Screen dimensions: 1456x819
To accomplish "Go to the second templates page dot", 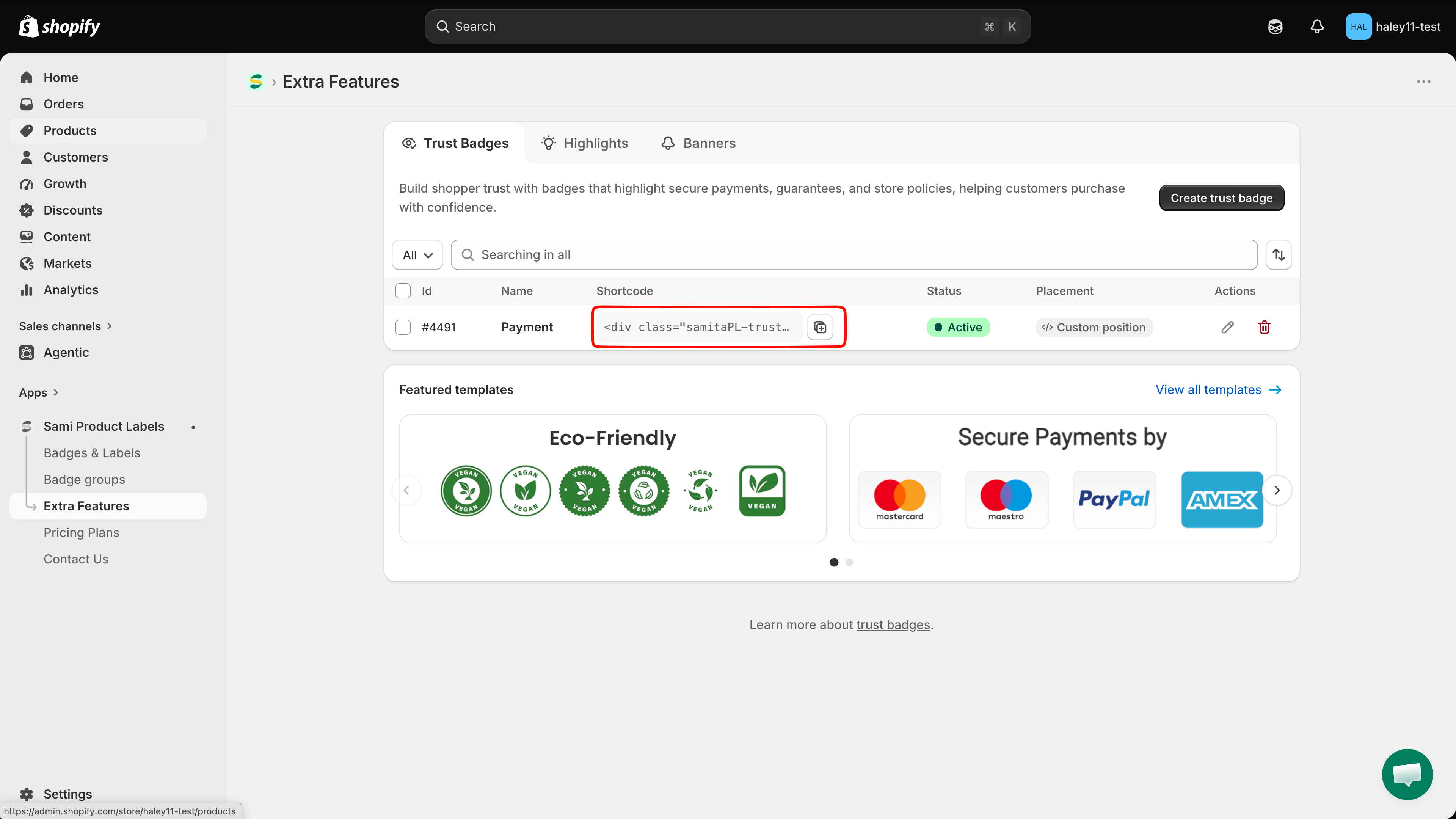I will coord(849,562).
